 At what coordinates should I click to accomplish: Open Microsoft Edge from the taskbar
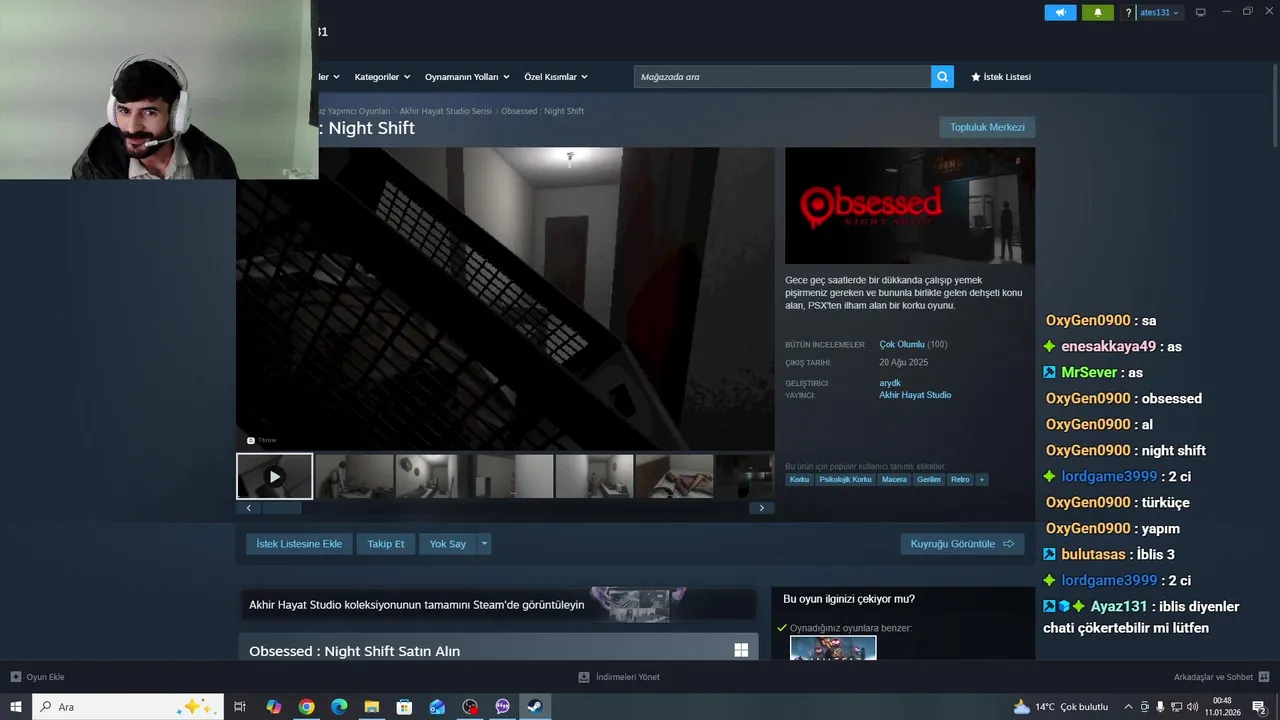point(339,707)
